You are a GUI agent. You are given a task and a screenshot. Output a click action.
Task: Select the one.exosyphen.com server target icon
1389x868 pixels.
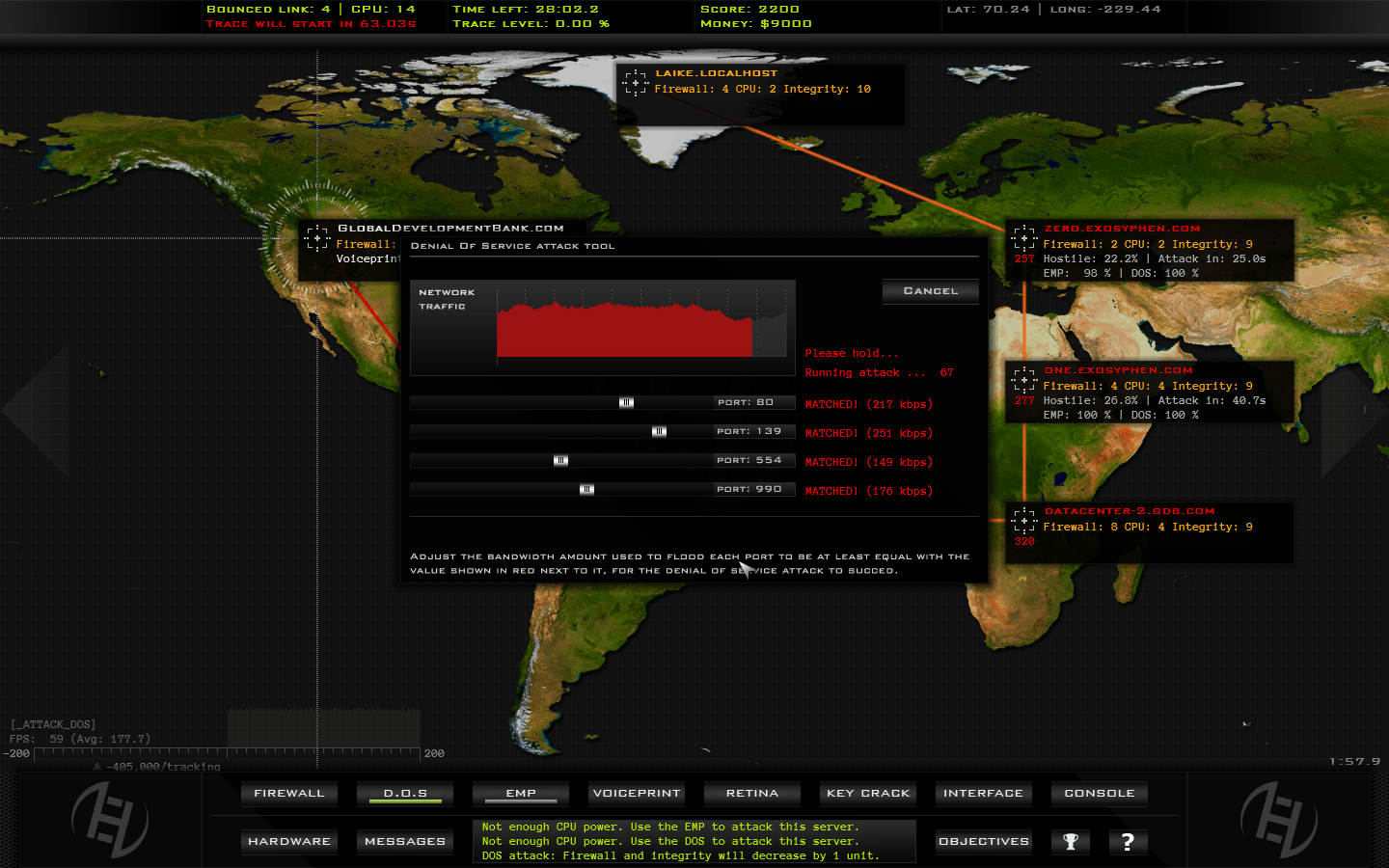click(x=1023, y=380)
